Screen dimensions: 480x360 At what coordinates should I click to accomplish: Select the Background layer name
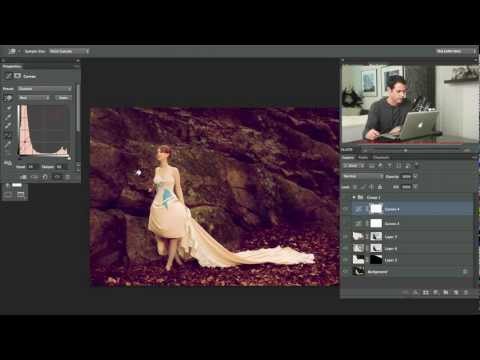378,272
